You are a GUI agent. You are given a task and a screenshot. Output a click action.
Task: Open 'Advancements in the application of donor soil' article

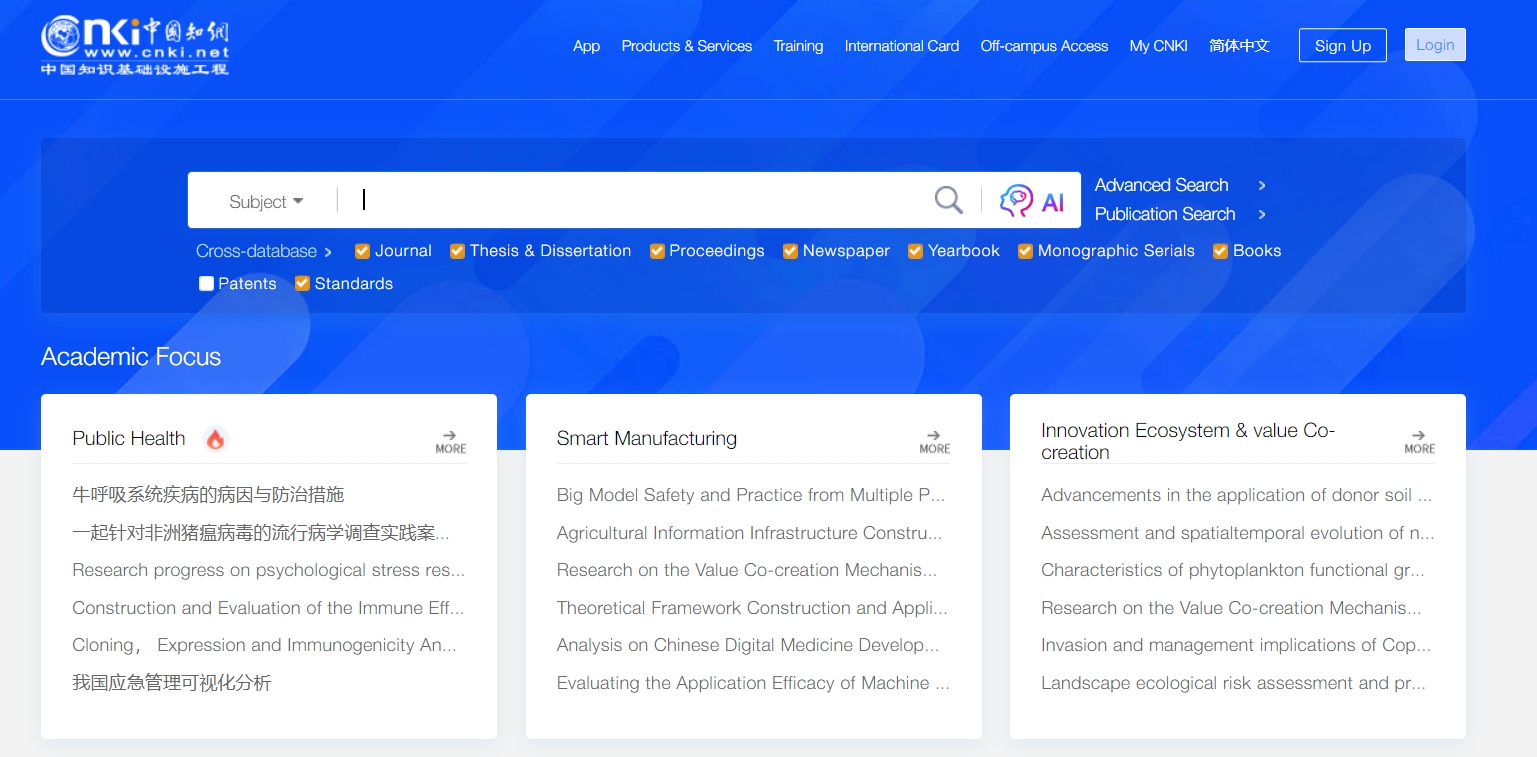(1236, 495)
